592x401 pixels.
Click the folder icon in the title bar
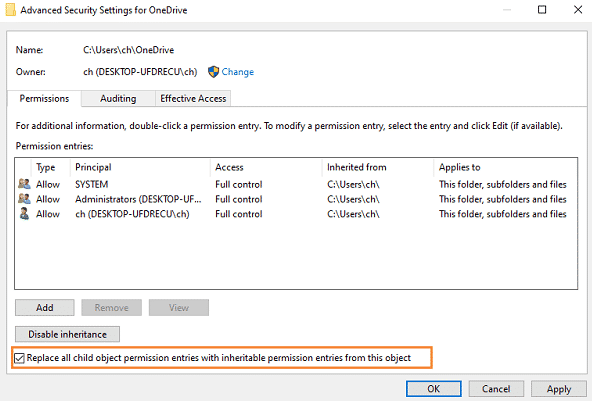click(11, 10)
